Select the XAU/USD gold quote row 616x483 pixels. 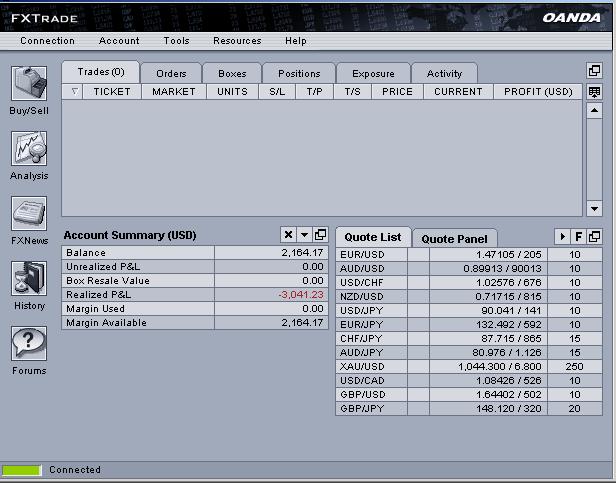click(x=469, y=367)
